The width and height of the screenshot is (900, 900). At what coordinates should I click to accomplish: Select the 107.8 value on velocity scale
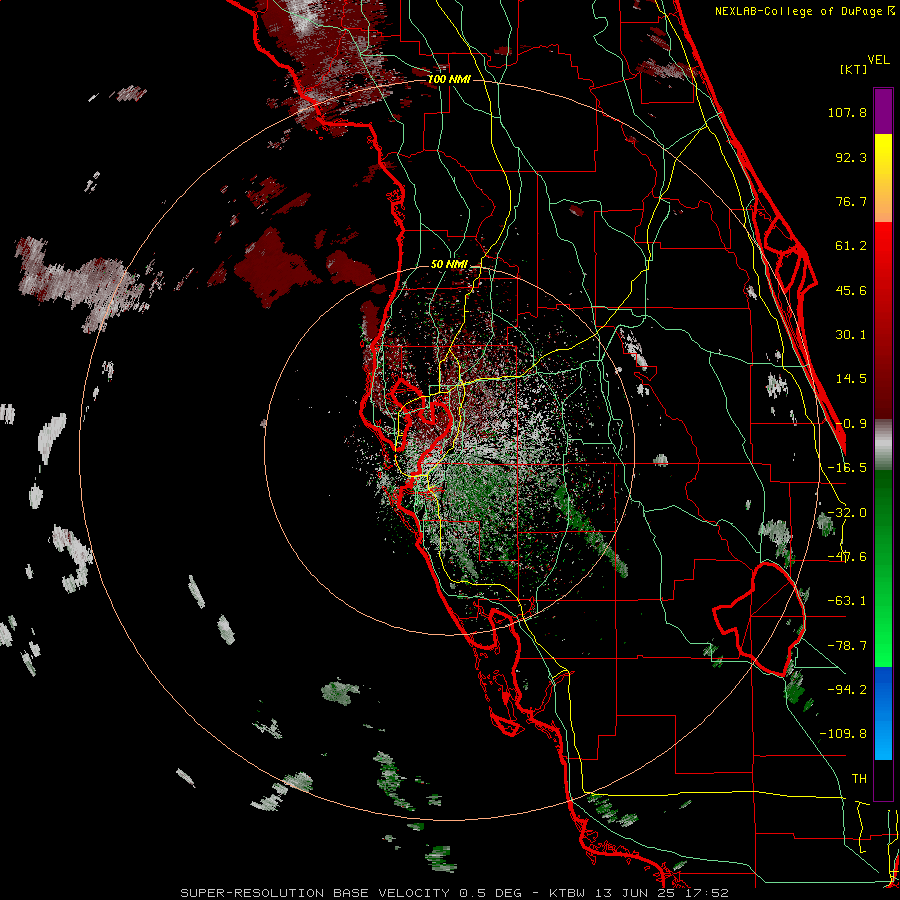pos(847,112)
